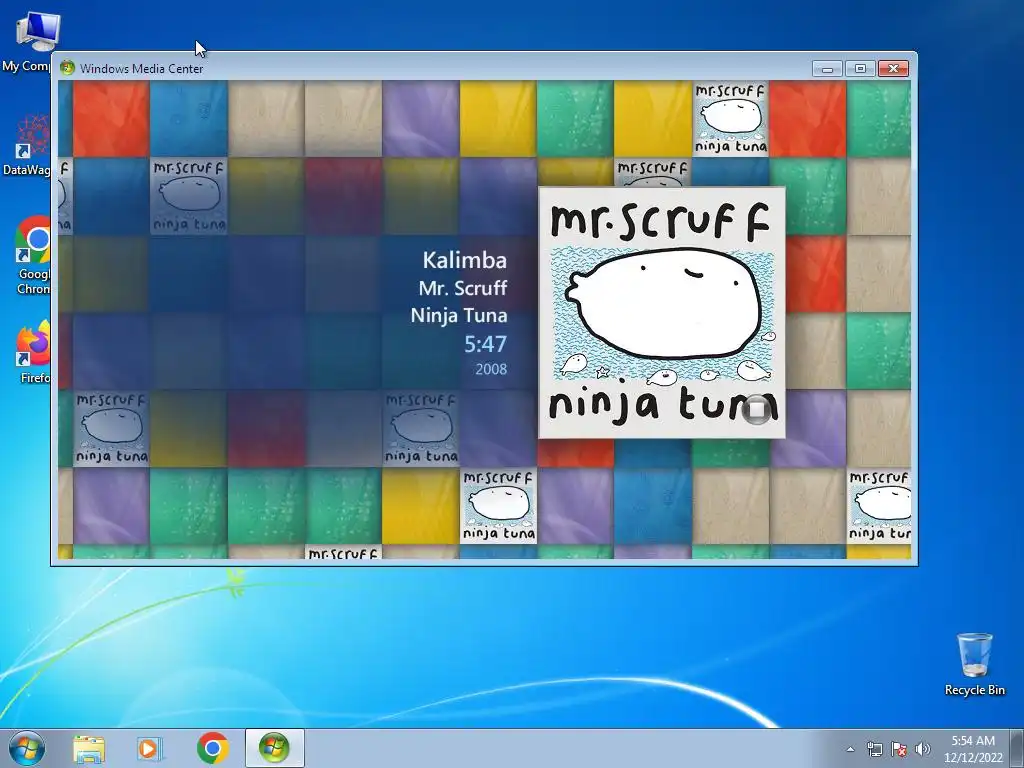Open the Windows Start menu orb
1024x768 pixels.
(x=27, y=748)
